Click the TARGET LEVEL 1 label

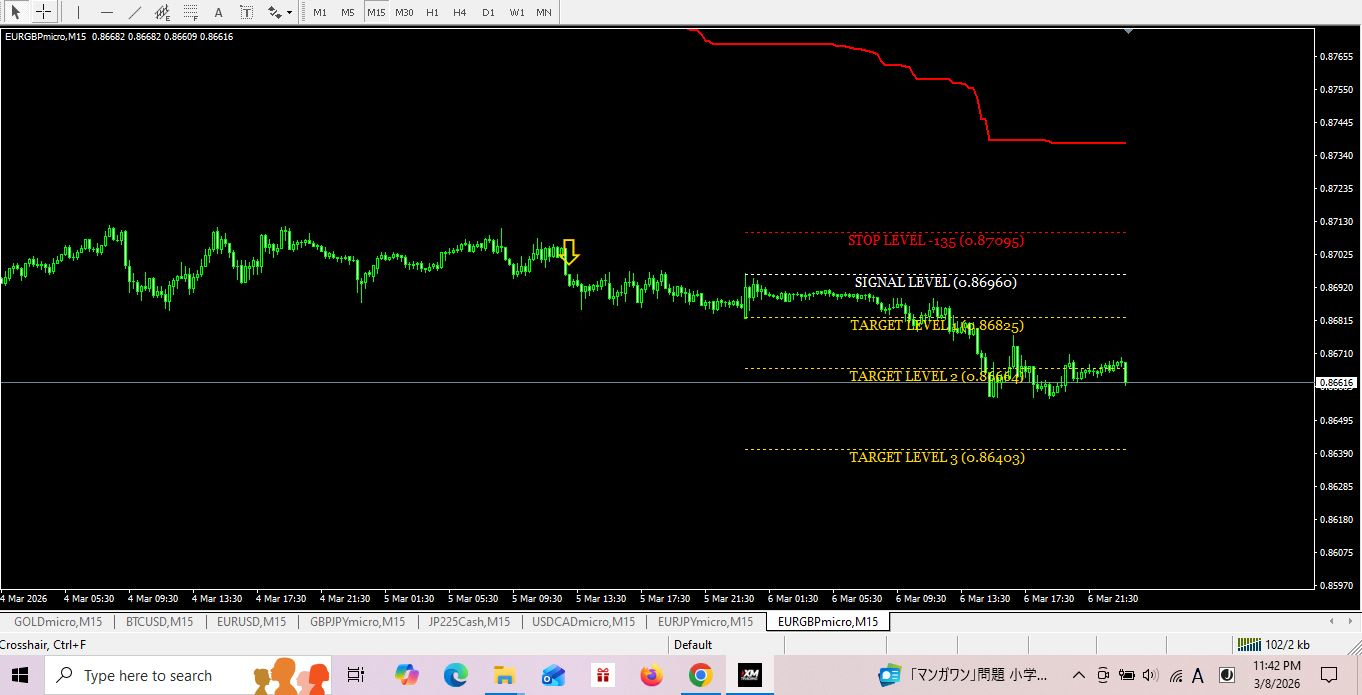pyautogui.click(x=937, y=326)
